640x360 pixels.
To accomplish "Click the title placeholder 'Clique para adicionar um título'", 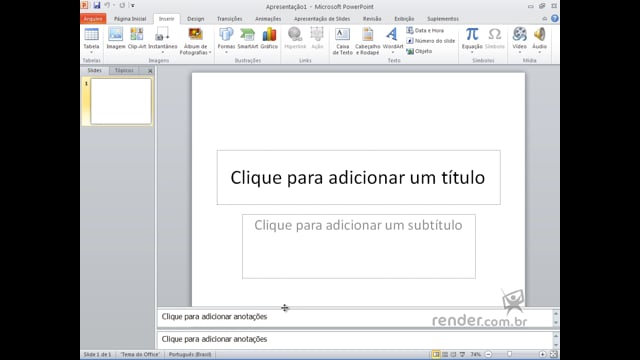I will coord(358,178).
